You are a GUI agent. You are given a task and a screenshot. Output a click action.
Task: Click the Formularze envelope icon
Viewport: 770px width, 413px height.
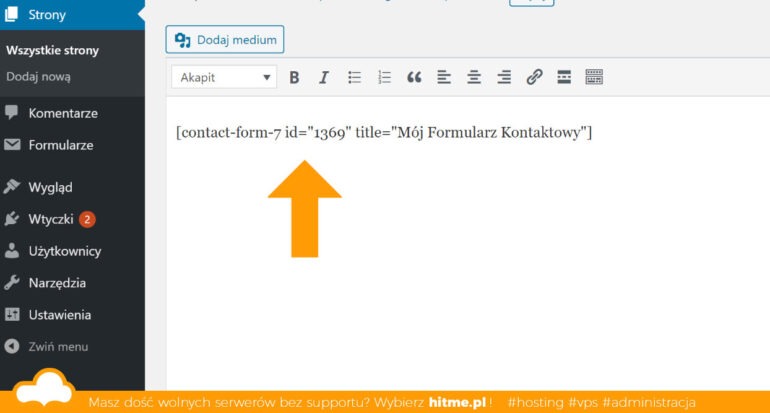click(12, 144)
